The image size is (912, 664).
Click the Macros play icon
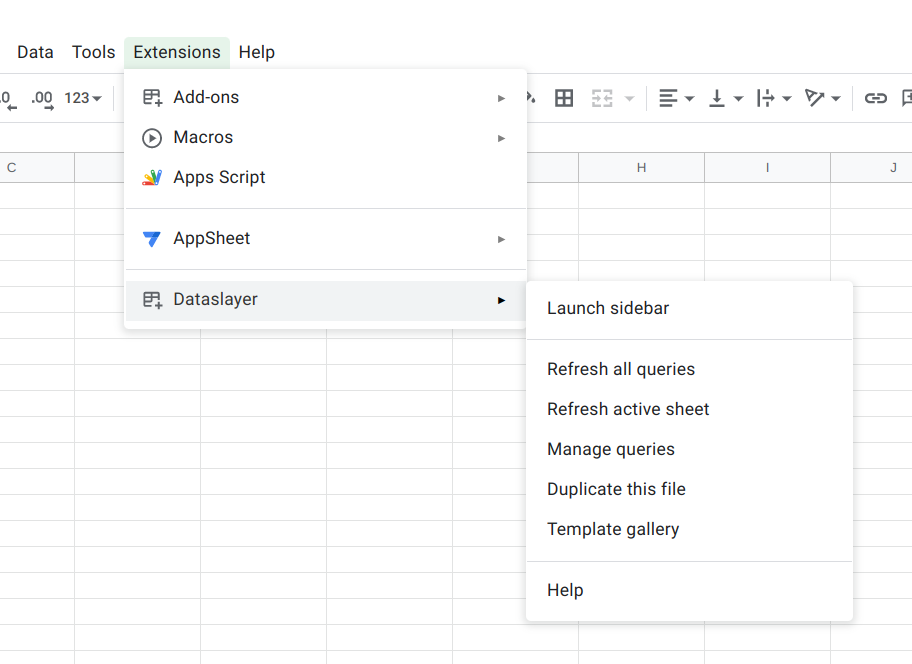pyautogui.click(x=152, y=138)
